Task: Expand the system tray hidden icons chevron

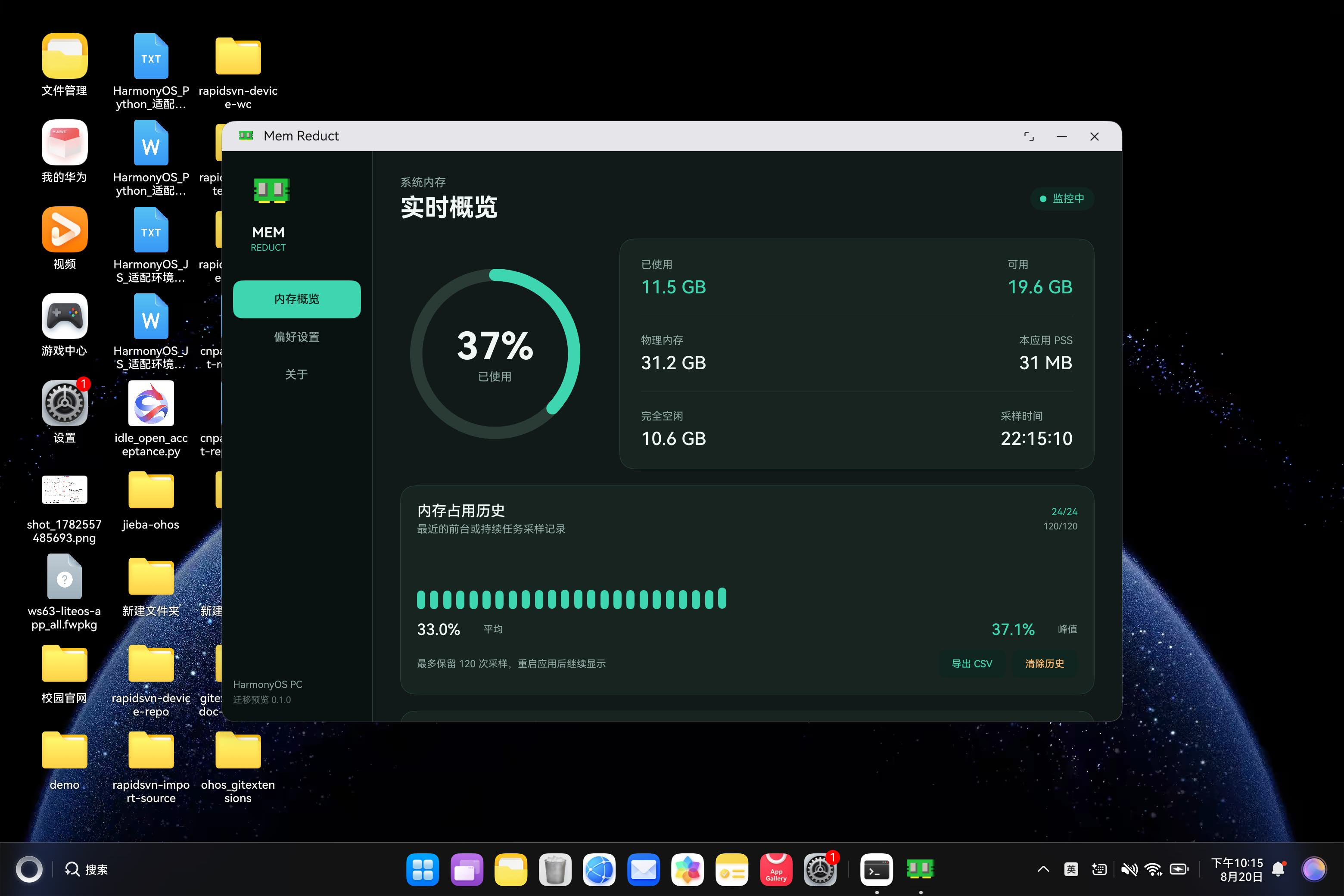Action: pyautogui.click(x=1043, y=869)
